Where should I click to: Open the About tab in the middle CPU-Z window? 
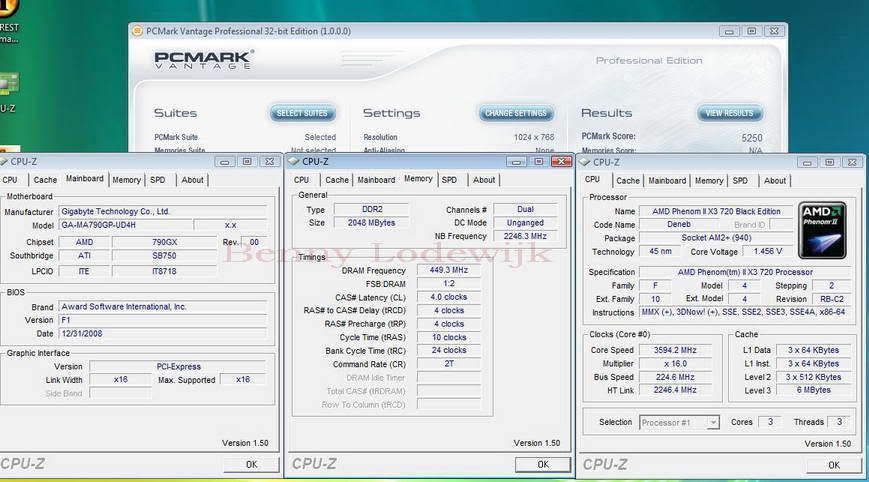point(484,180)
